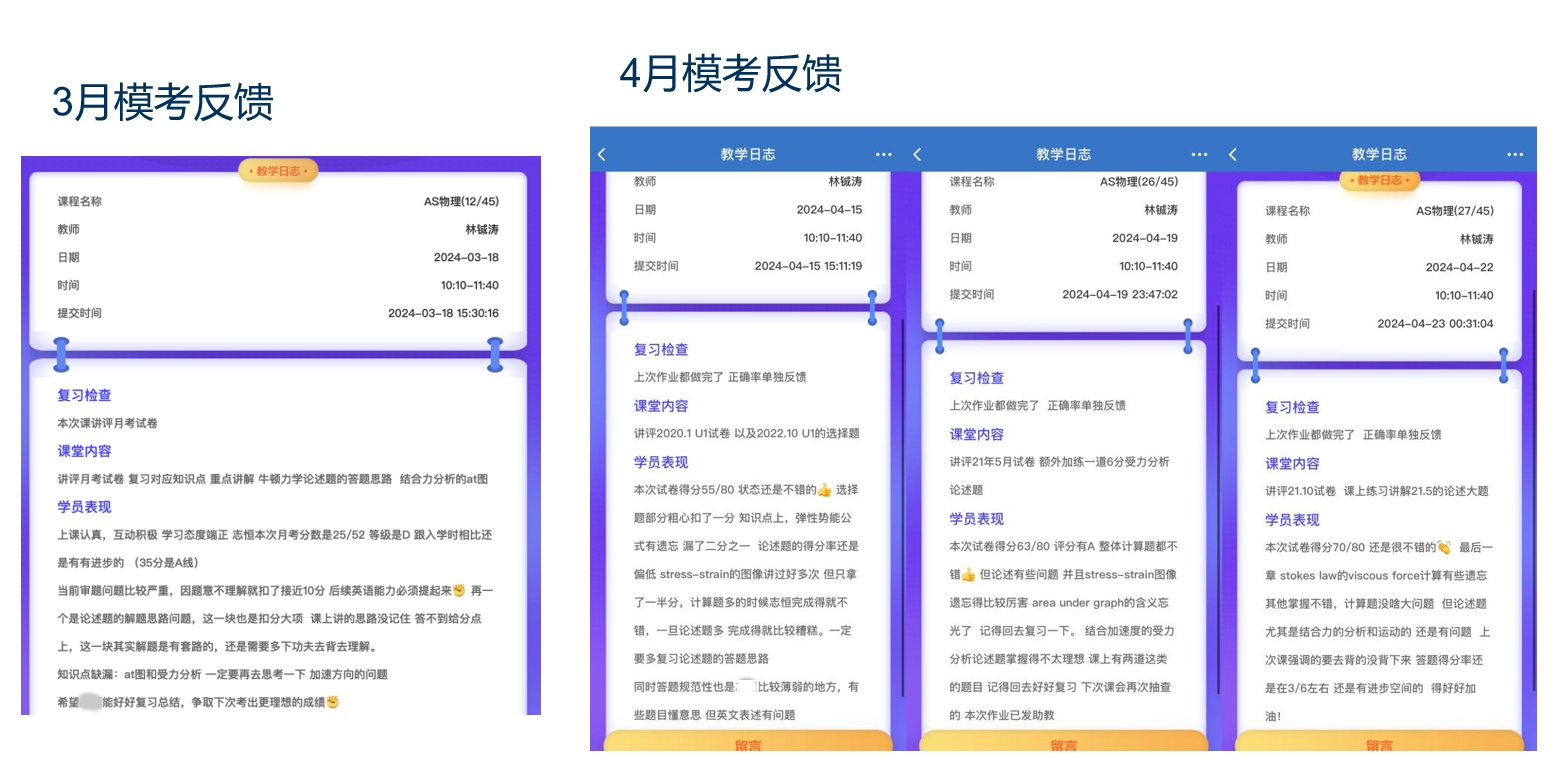Tap the back arrow in the AS物理(26/45) log
This screenshot has height=758, width=1547.
coord(917,154)
